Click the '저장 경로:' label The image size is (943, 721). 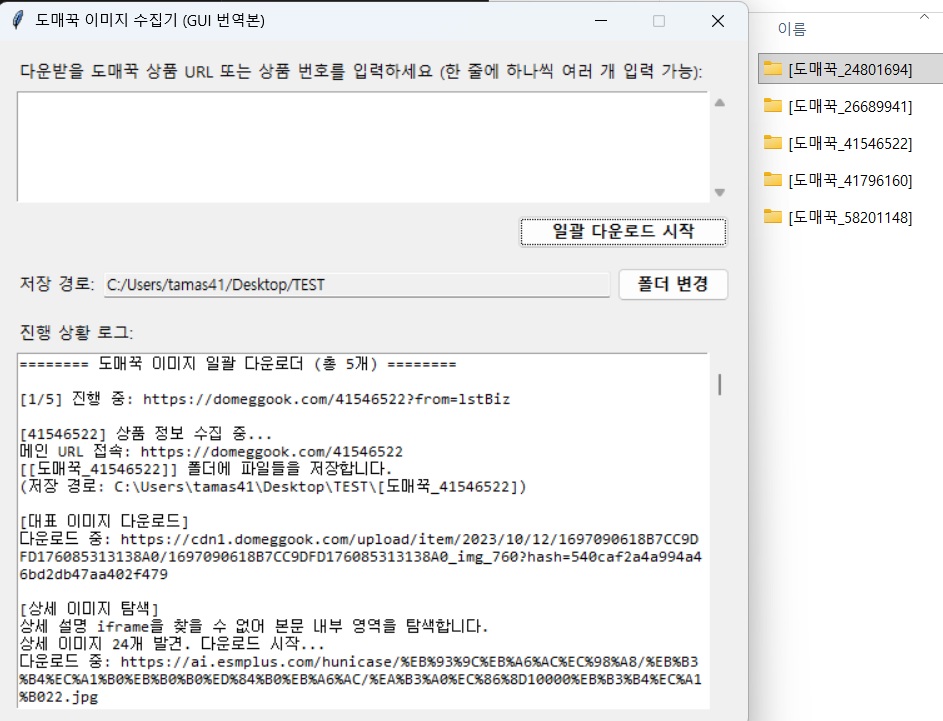(x=57, y=284)
